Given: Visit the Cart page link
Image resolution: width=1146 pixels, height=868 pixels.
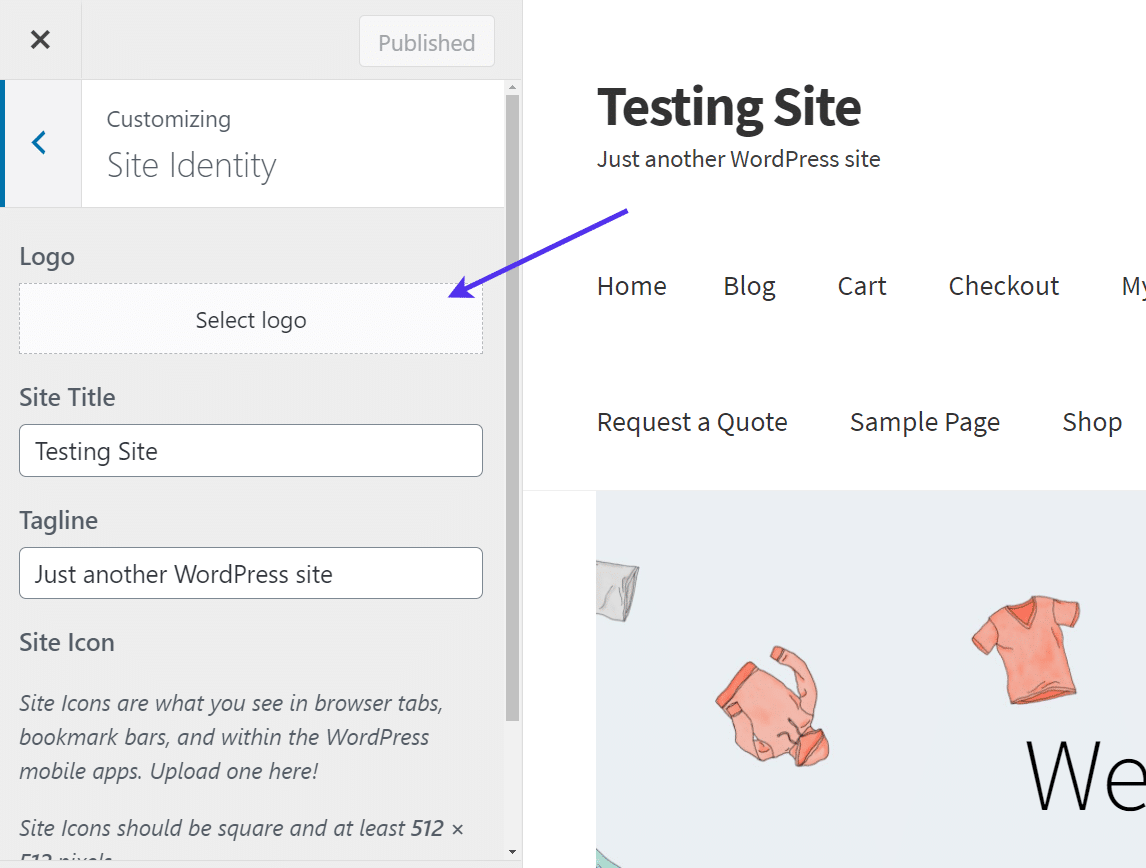Looking at the screenshot, I should tap(861, 286).
